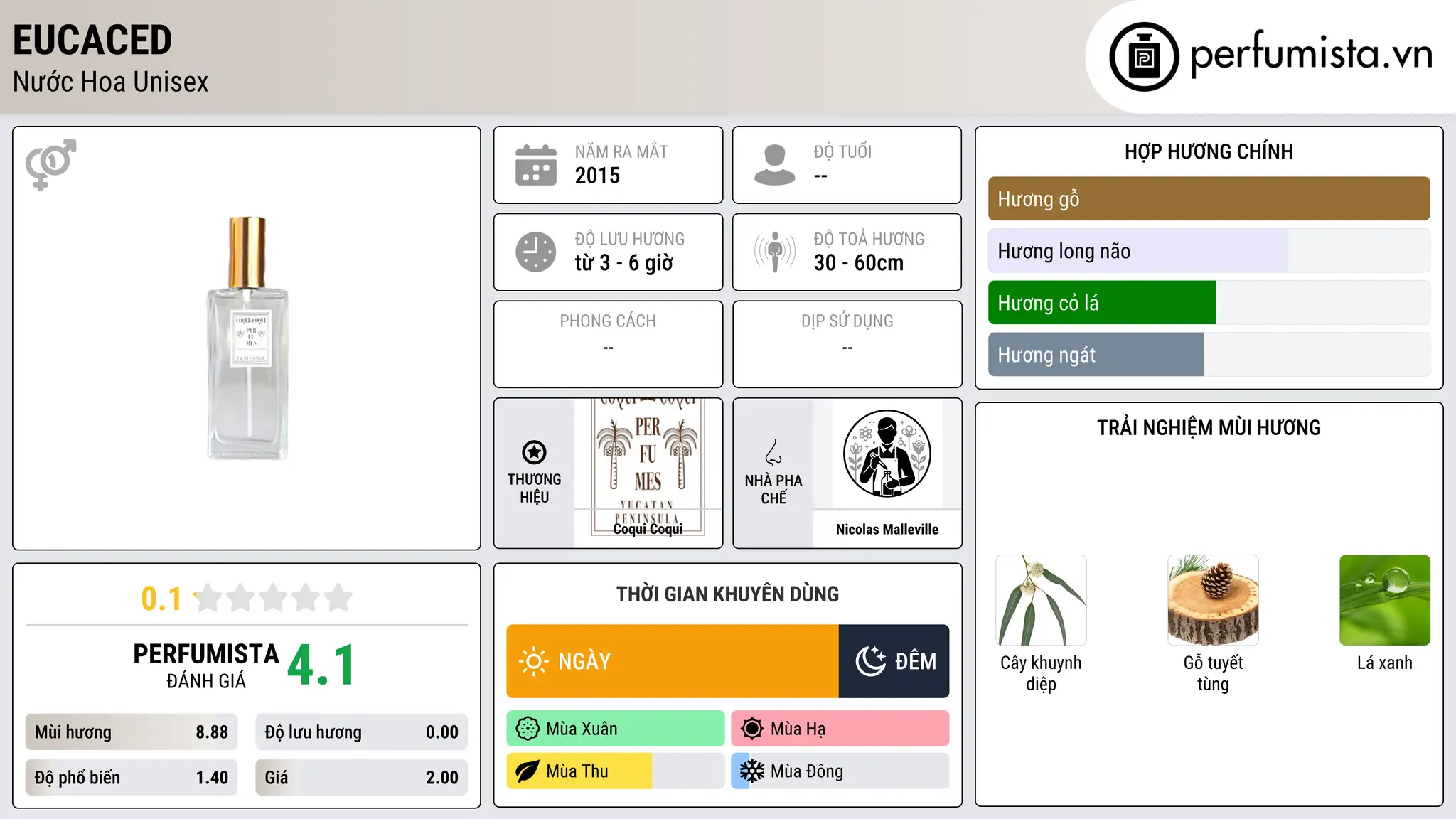Open perfumer Nicolas Malleville's link
The width and height of the screenshot is (1456, 819).
pos(887,529)
